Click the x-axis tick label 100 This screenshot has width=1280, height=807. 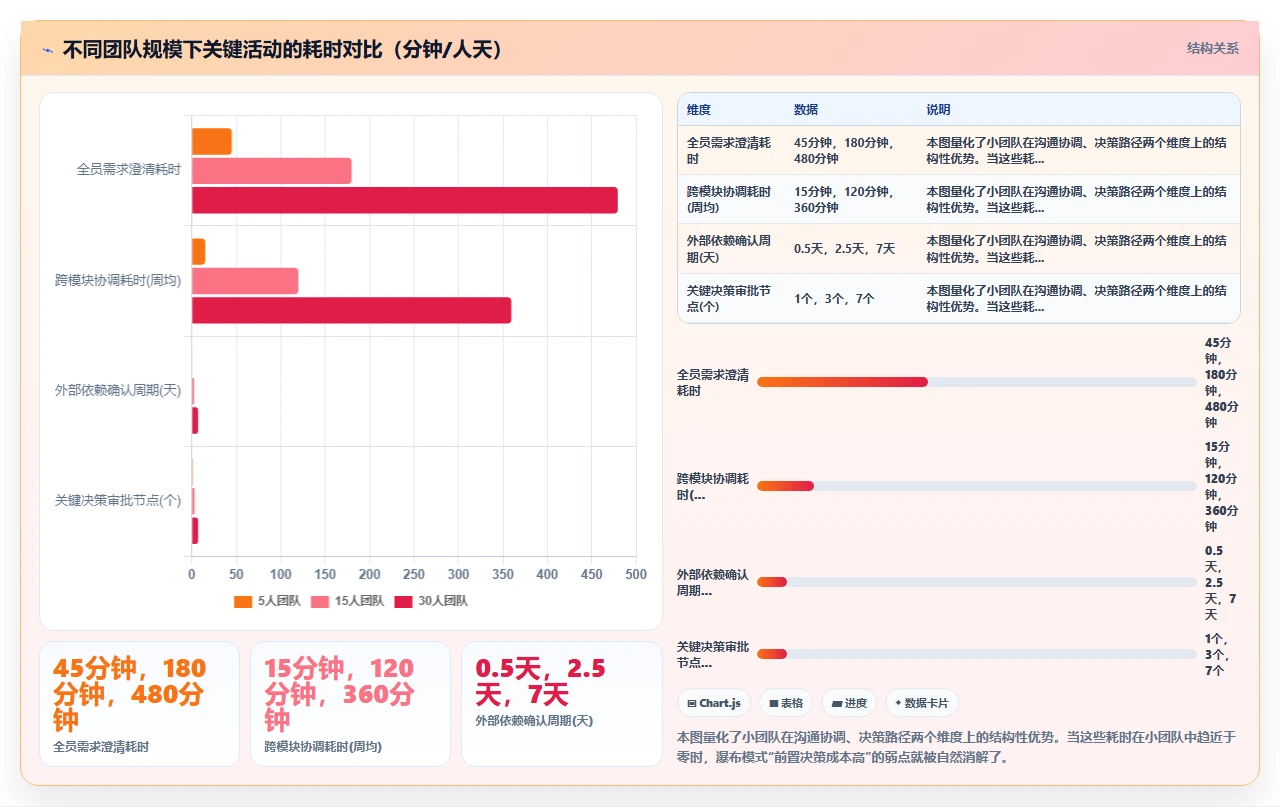click(x=281, y=575)
